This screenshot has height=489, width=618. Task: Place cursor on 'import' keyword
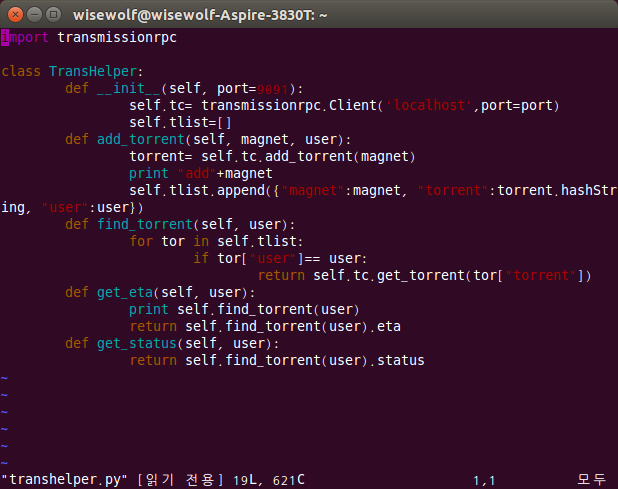(25, 38)
